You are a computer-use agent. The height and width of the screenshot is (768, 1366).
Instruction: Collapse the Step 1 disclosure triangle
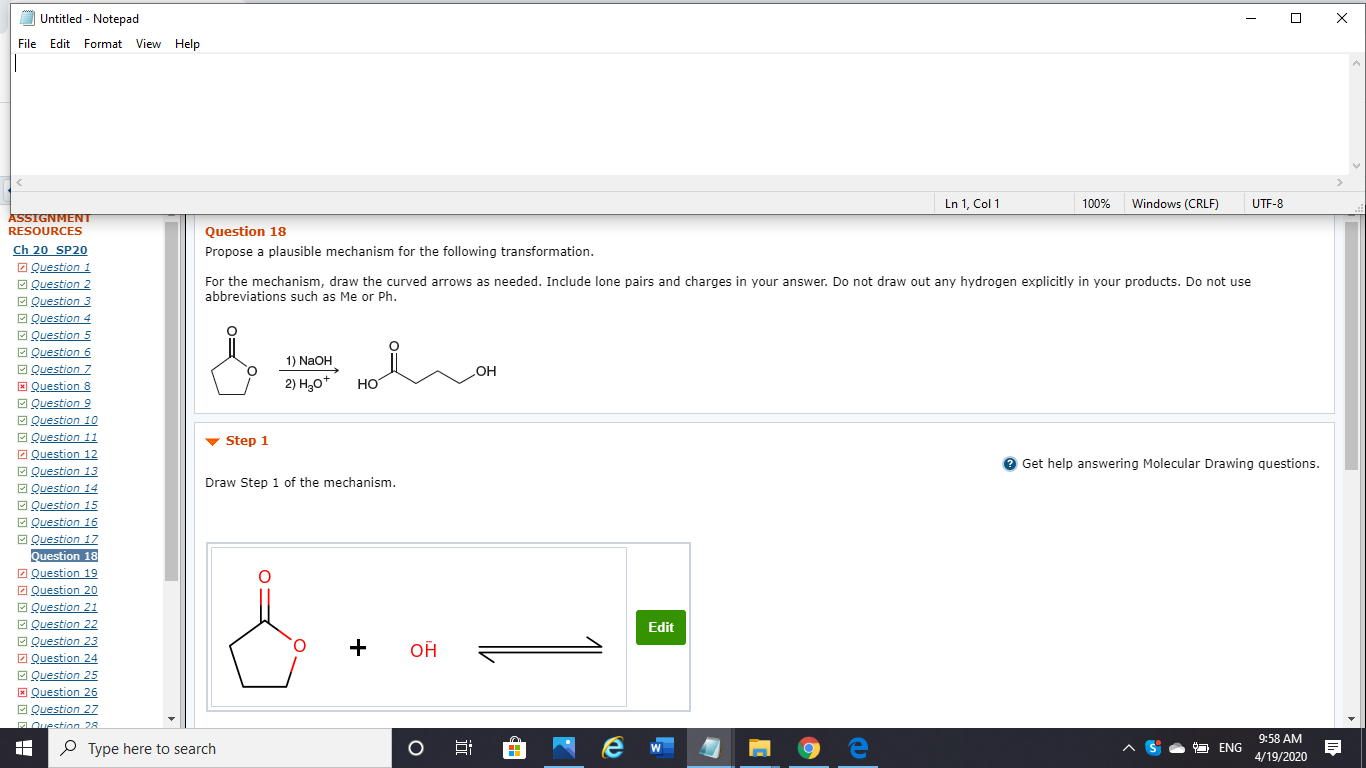click(x=211, y=440)
